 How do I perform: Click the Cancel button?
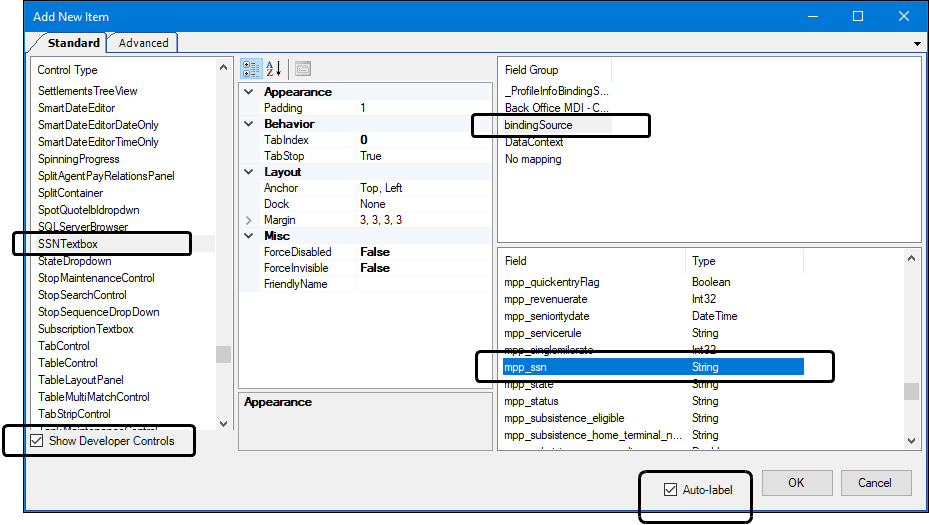tap(874, 483)
